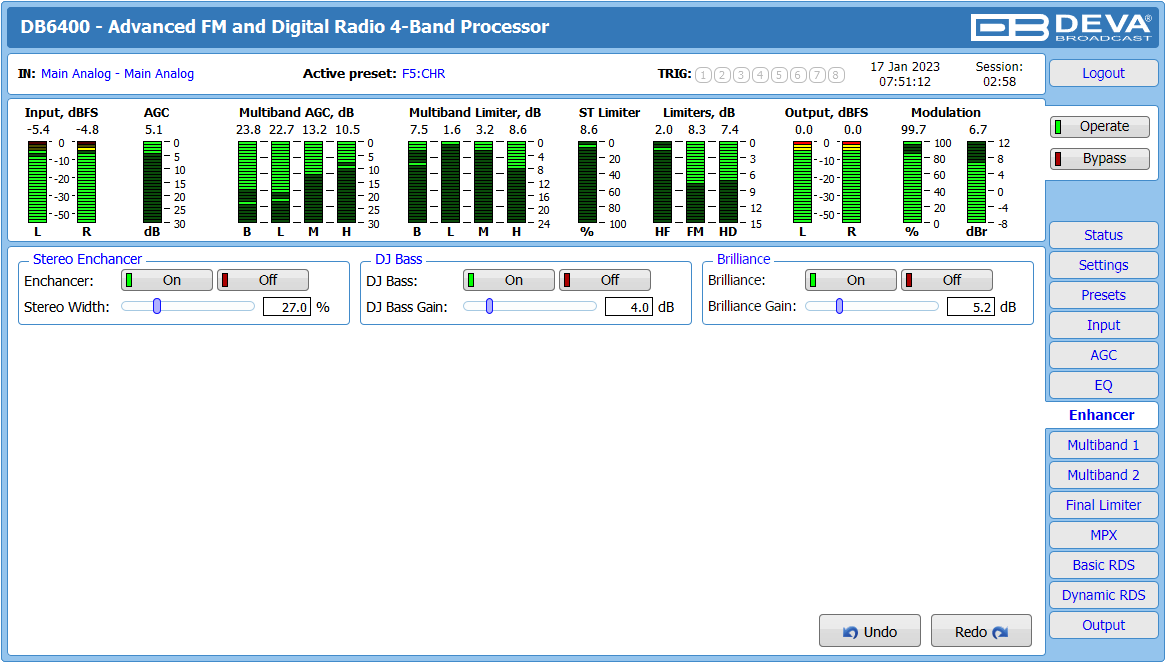Open the MPX page
The height and width of the screenshot is (663, 1166).
point(1104,535)
